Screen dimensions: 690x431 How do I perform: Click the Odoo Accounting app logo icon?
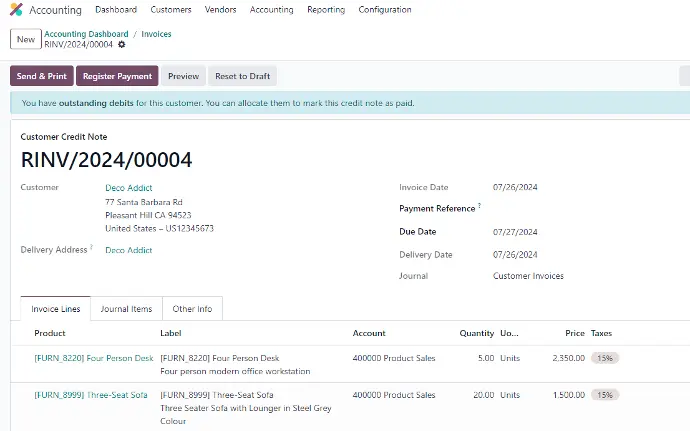tap(16, 9)
